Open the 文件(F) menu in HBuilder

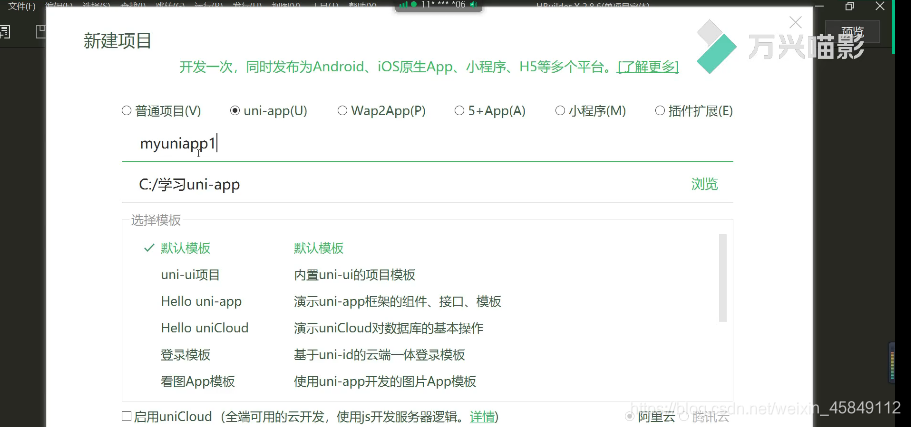pyautogui.click(x=21, y=6)
